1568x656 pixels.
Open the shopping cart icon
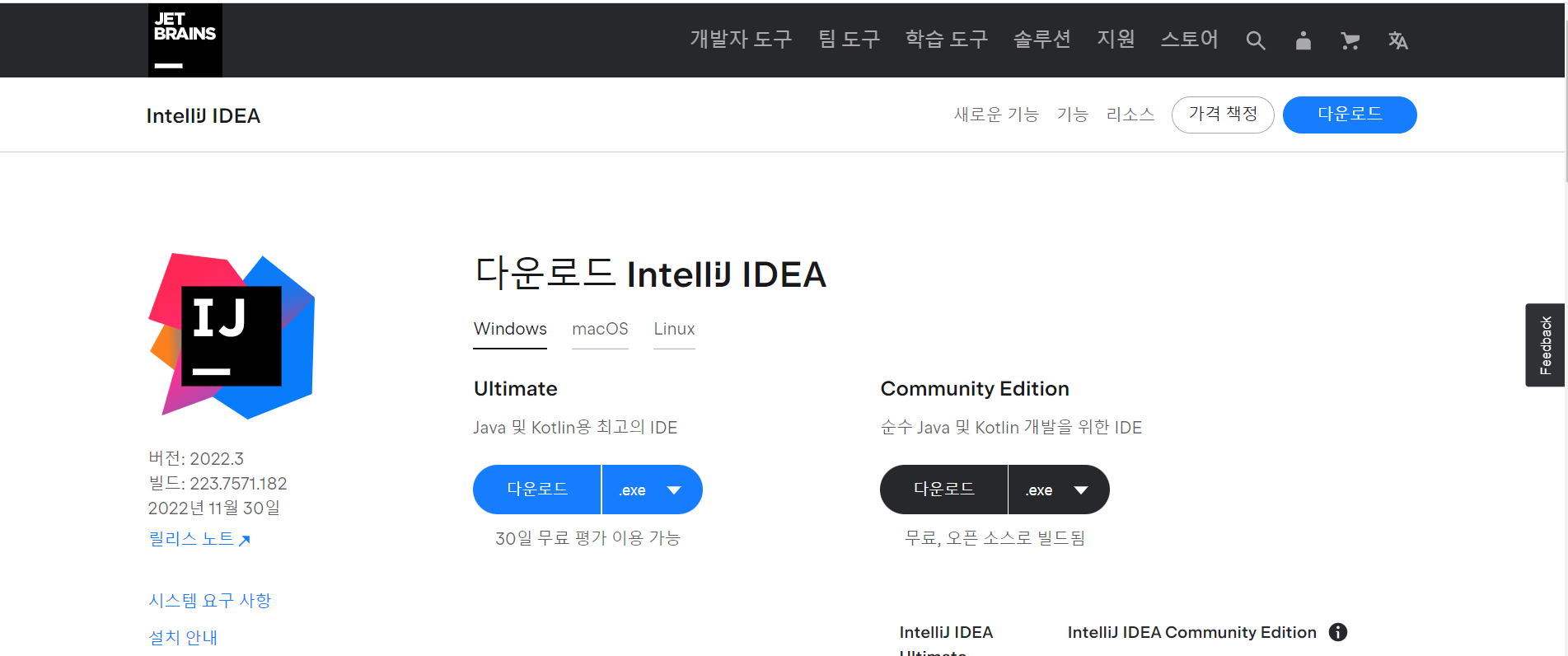click(1350, 40)
